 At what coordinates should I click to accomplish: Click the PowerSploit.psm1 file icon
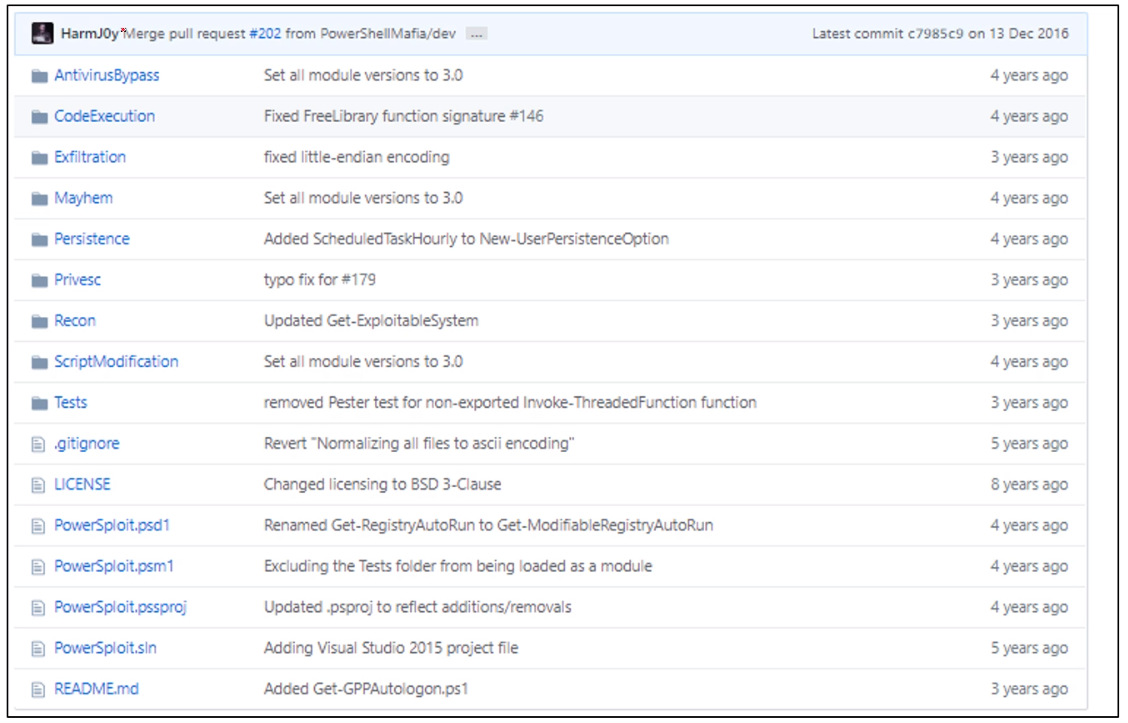coord(39,568)
